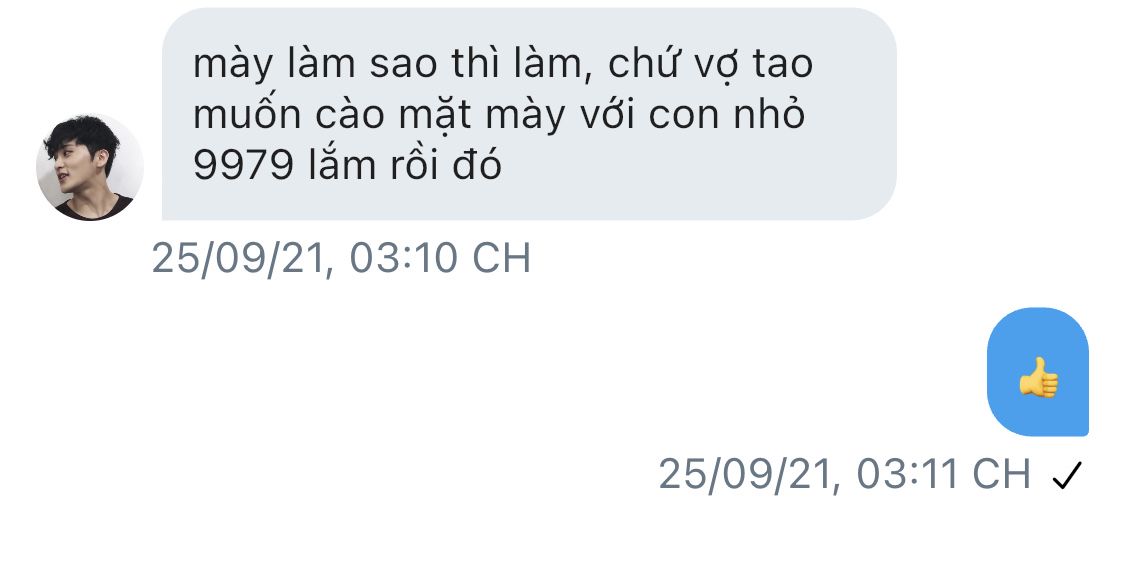Tap the date 25/09/21 under received message

tap(242, 258)
